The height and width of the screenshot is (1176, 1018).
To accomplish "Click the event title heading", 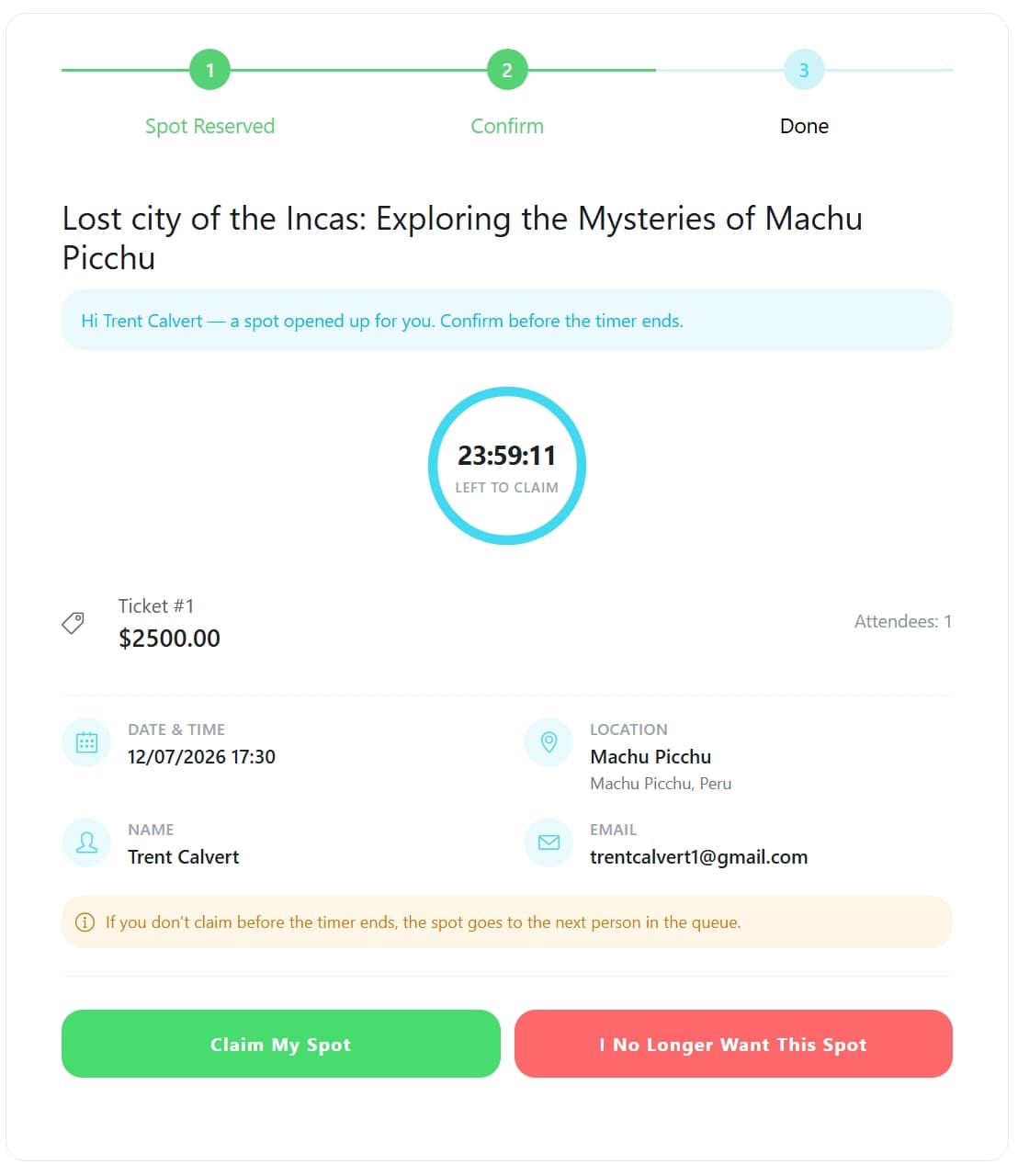I will pos(463,238).
